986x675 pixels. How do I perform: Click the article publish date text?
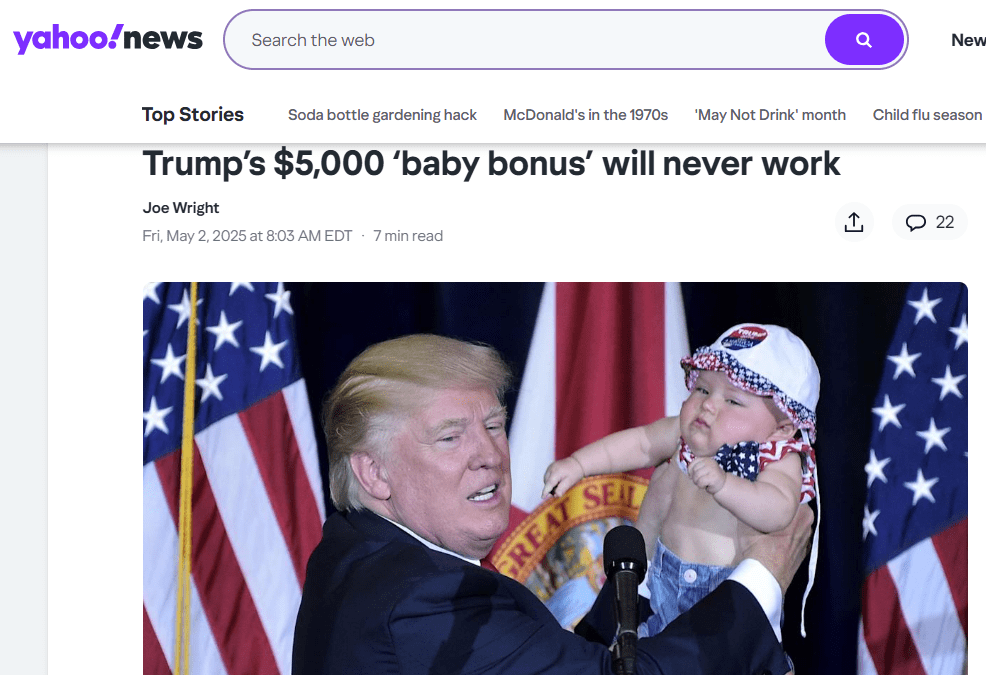coord(247,236)
